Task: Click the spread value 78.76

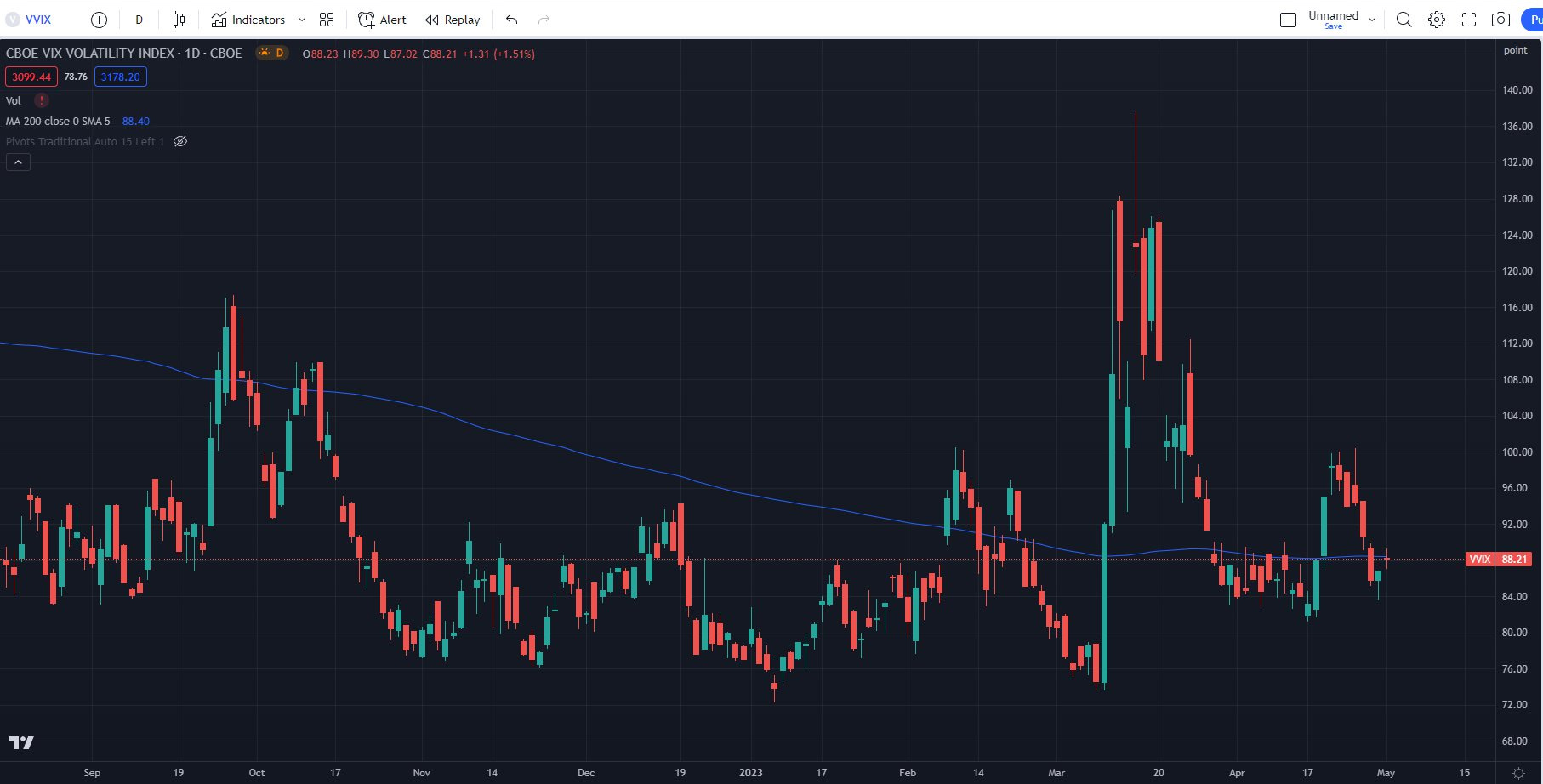Action: (76, 77)
